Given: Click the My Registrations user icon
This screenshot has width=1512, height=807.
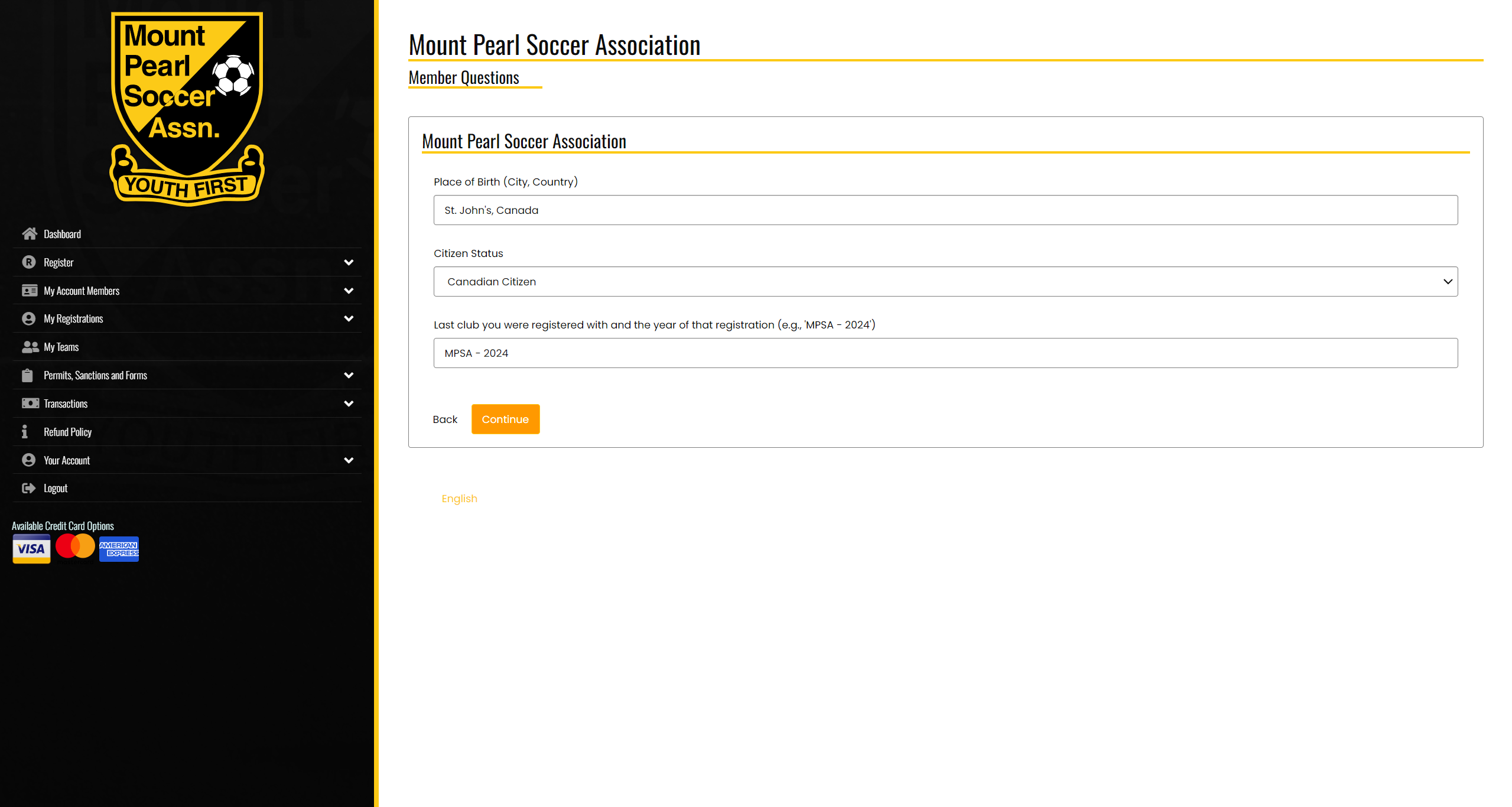Looking at the screenshot, I should tap(29, 319).
